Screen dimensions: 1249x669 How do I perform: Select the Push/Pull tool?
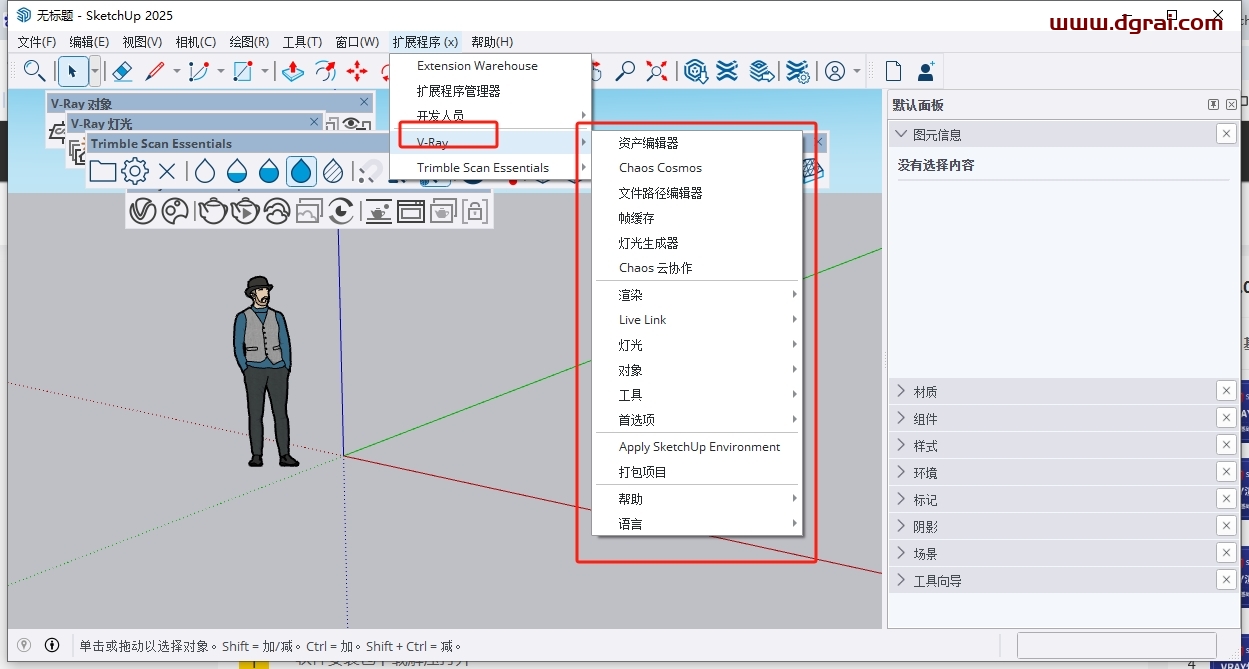point(293,71)
